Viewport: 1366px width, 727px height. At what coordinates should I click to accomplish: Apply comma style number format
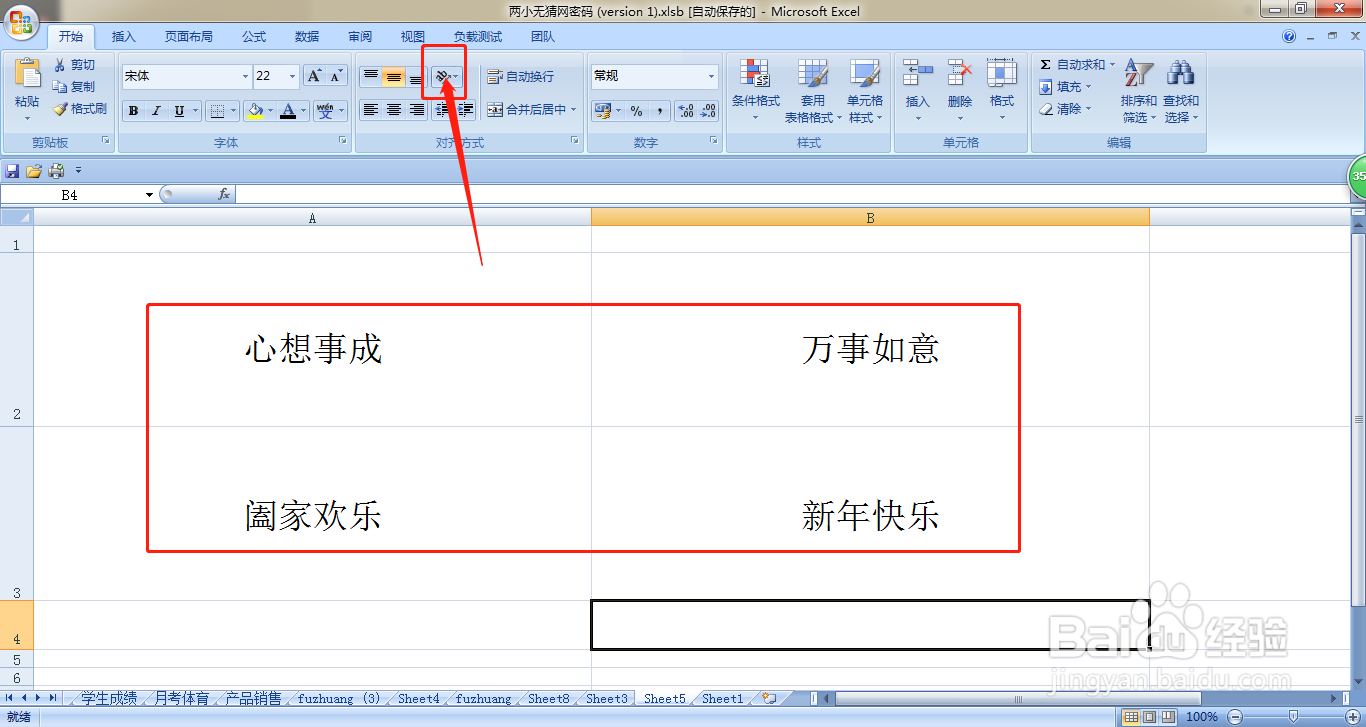click(659, 111)
